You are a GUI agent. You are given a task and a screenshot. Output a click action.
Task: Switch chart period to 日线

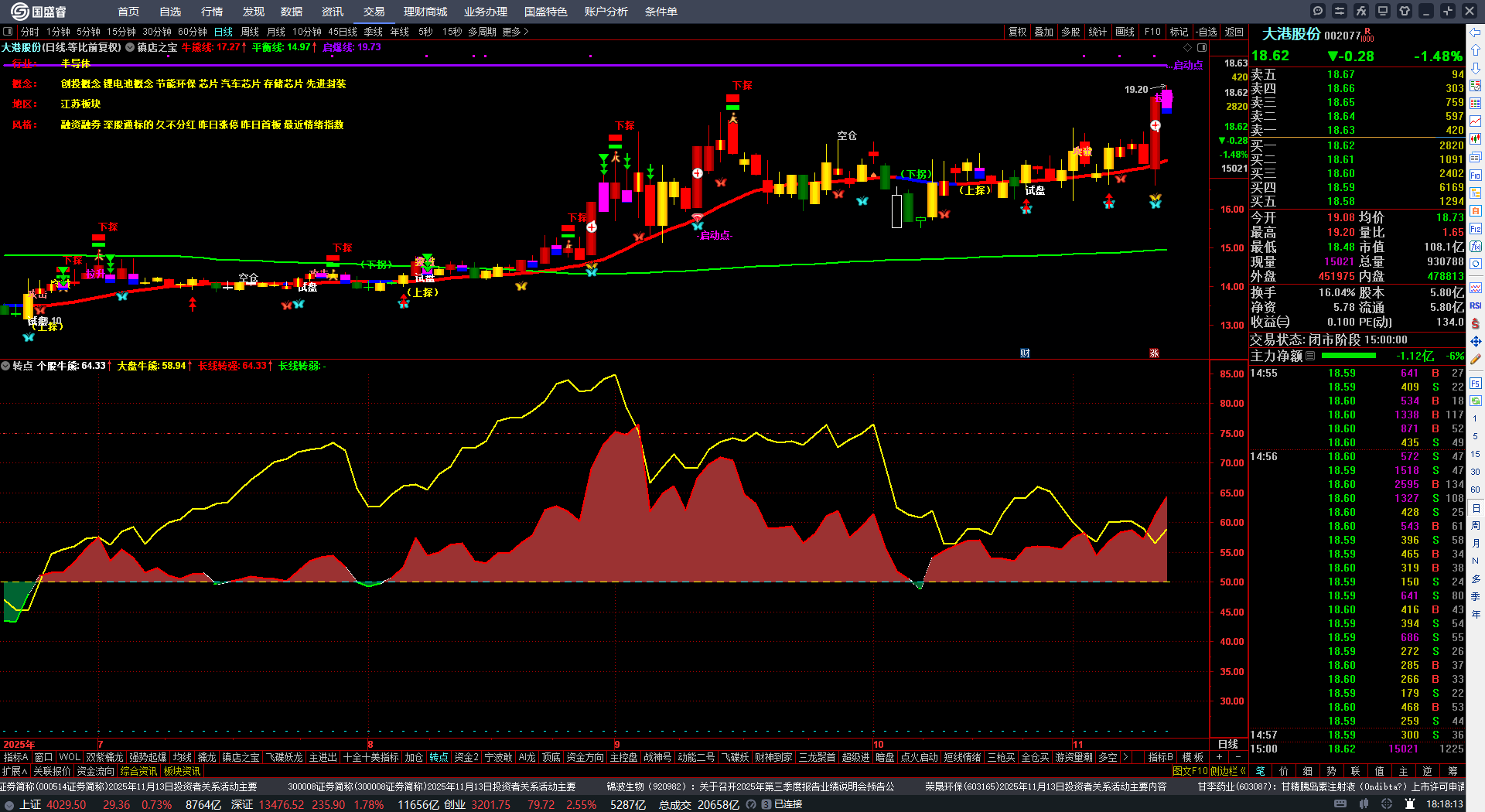[x=224, y=32]
